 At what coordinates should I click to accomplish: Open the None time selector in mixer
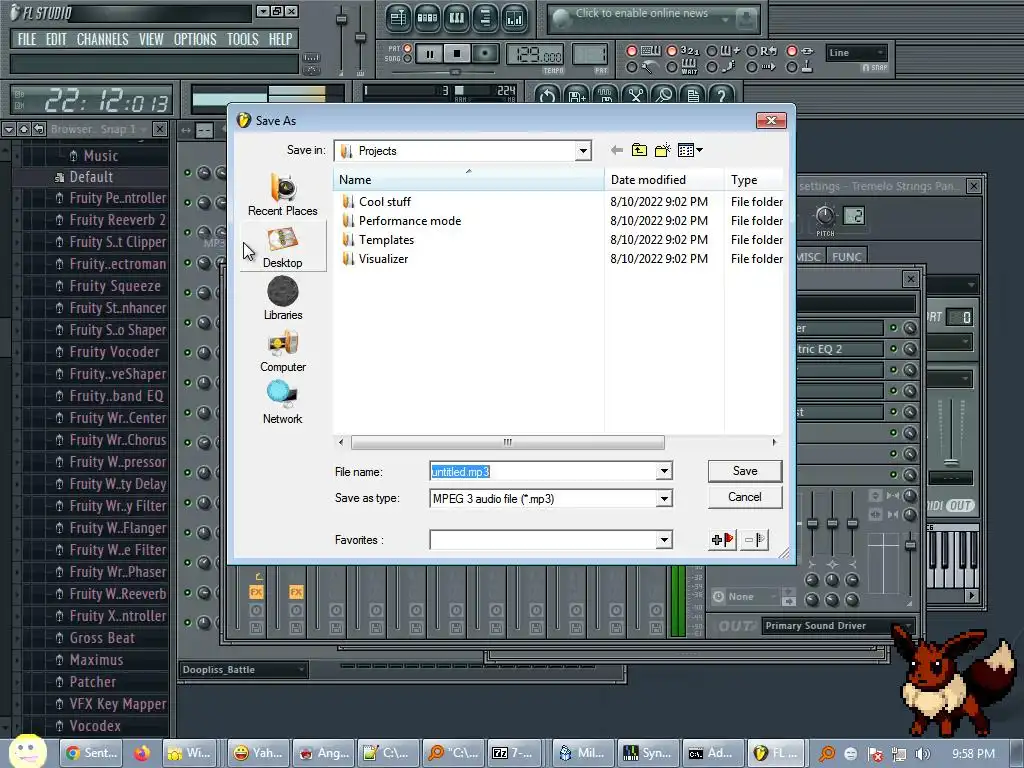[x=744, y=597]
